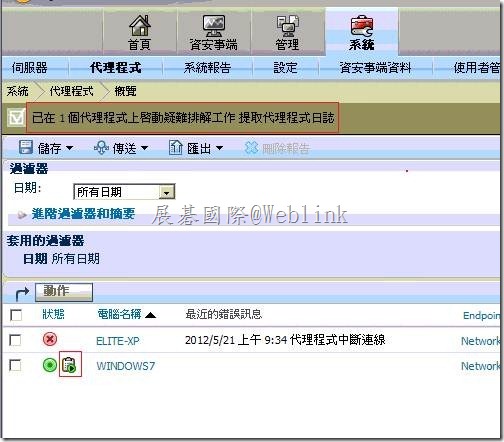This screenshot has height=442, width=504.
Task: Click the monitor icon above 資安事端
Action: (x=214, y=26)
